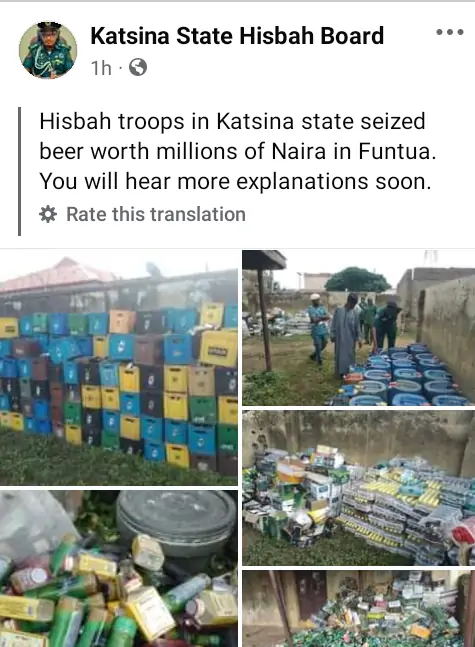
Task: Open bottom-right photo of scattered bottles pile
Action: [359, 609]
